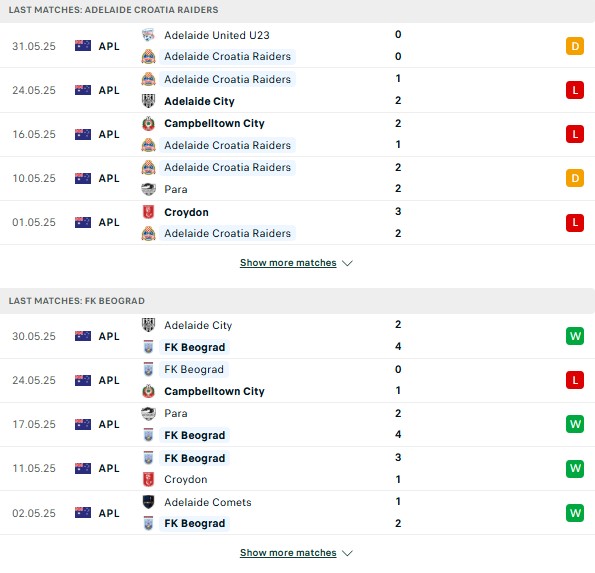Click the Campbelltown City crest in 16.05.25 match
The width and height of the screenshot is (595, 573).
coord(148,123)
